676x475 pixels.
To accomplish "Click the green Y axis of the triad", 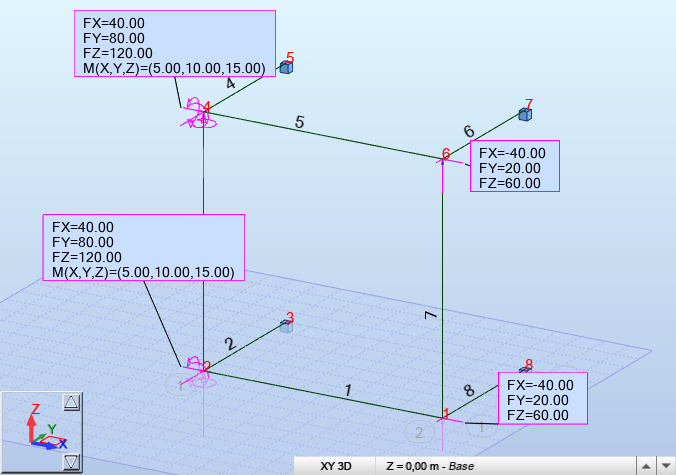I will click(41, 437).
